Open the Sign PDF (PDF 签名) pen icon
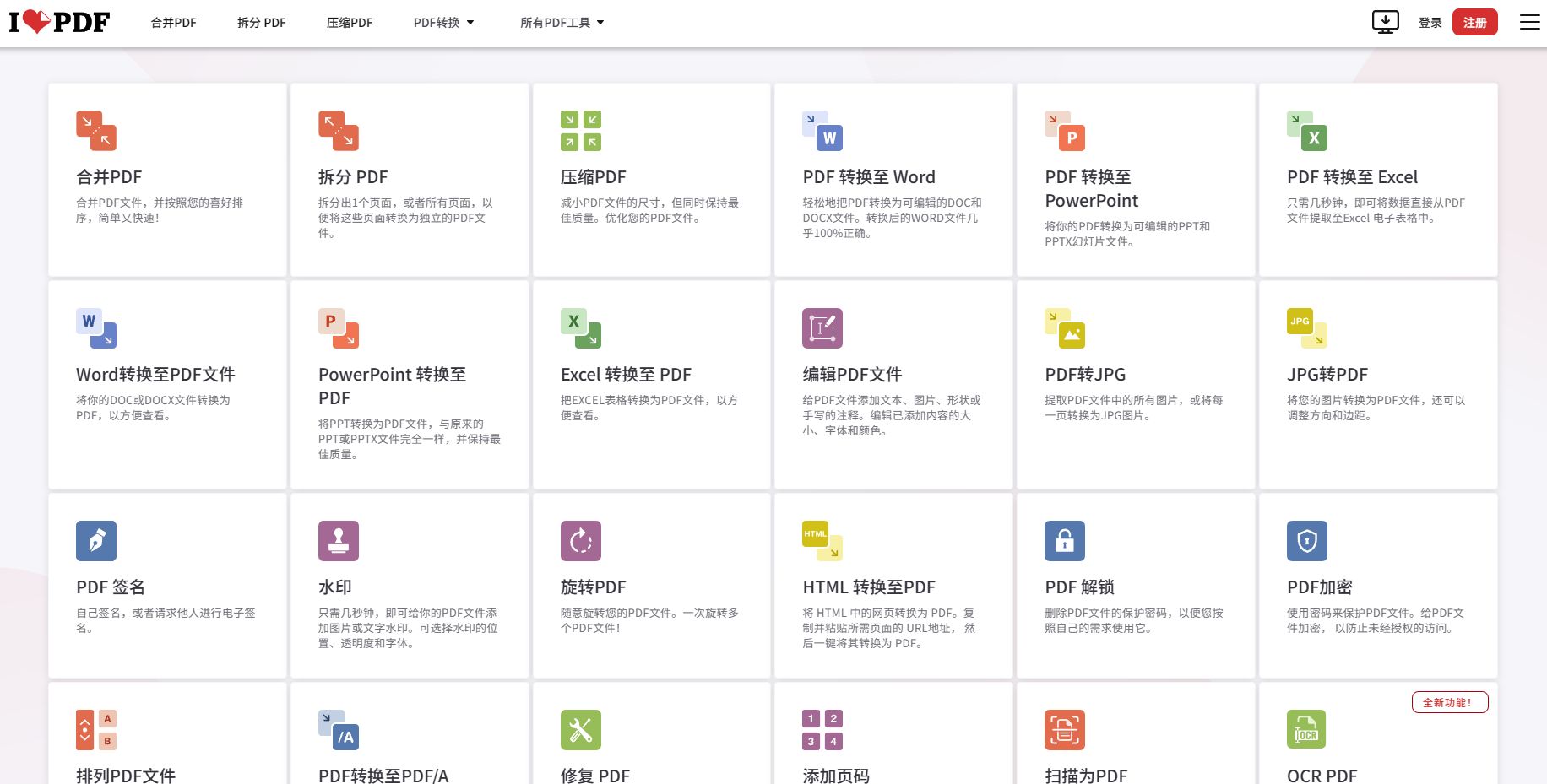1547x784 pixels. click(96, 541)
